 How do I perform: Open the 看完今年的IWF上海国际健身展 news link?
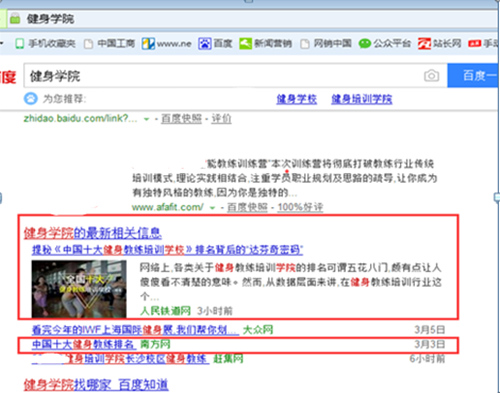click(135, 330)
